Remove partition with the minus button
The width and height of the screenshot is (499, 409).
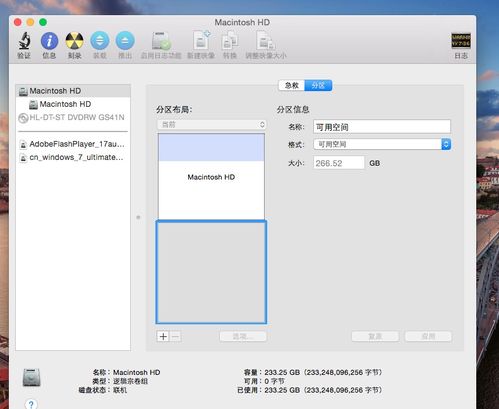click(x=176, y=336)
